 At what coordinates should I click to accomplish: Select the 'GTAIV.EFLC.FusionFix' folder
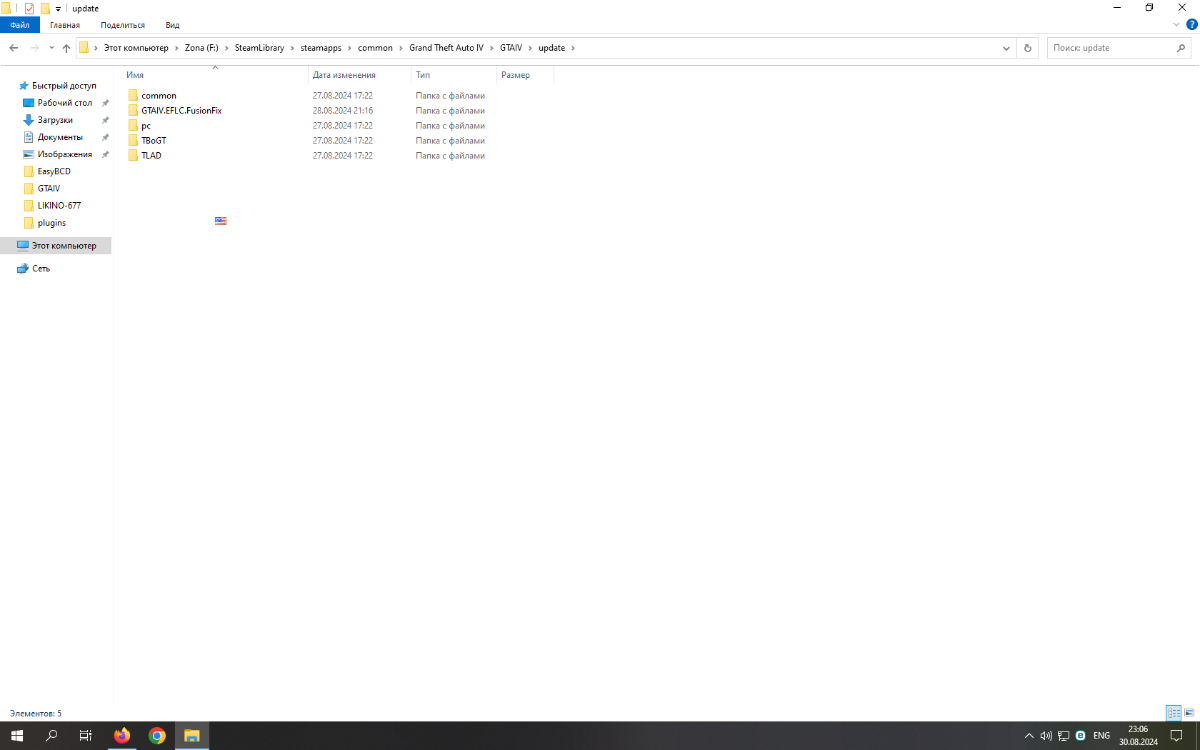(181, 111)
